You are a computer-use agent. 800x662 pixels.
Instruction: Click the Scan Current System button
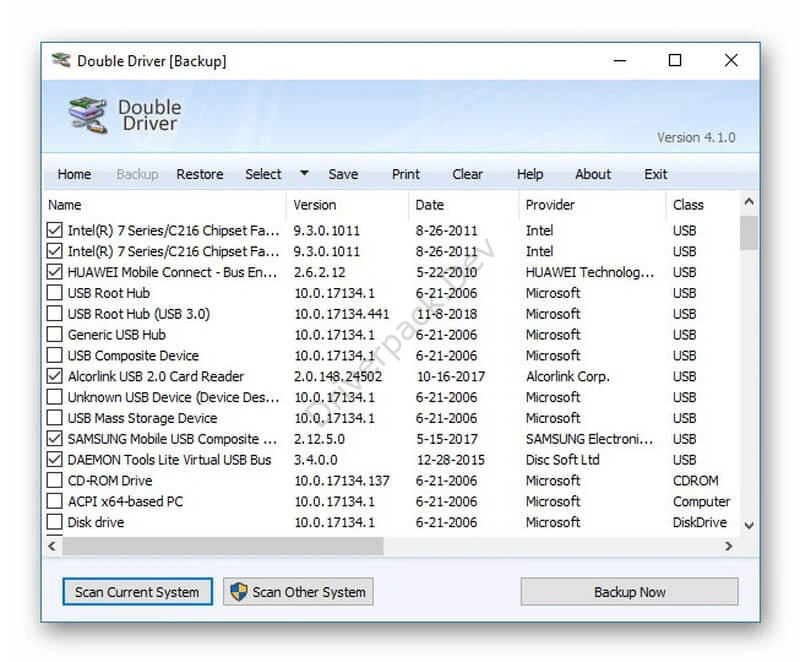point(137,592)
